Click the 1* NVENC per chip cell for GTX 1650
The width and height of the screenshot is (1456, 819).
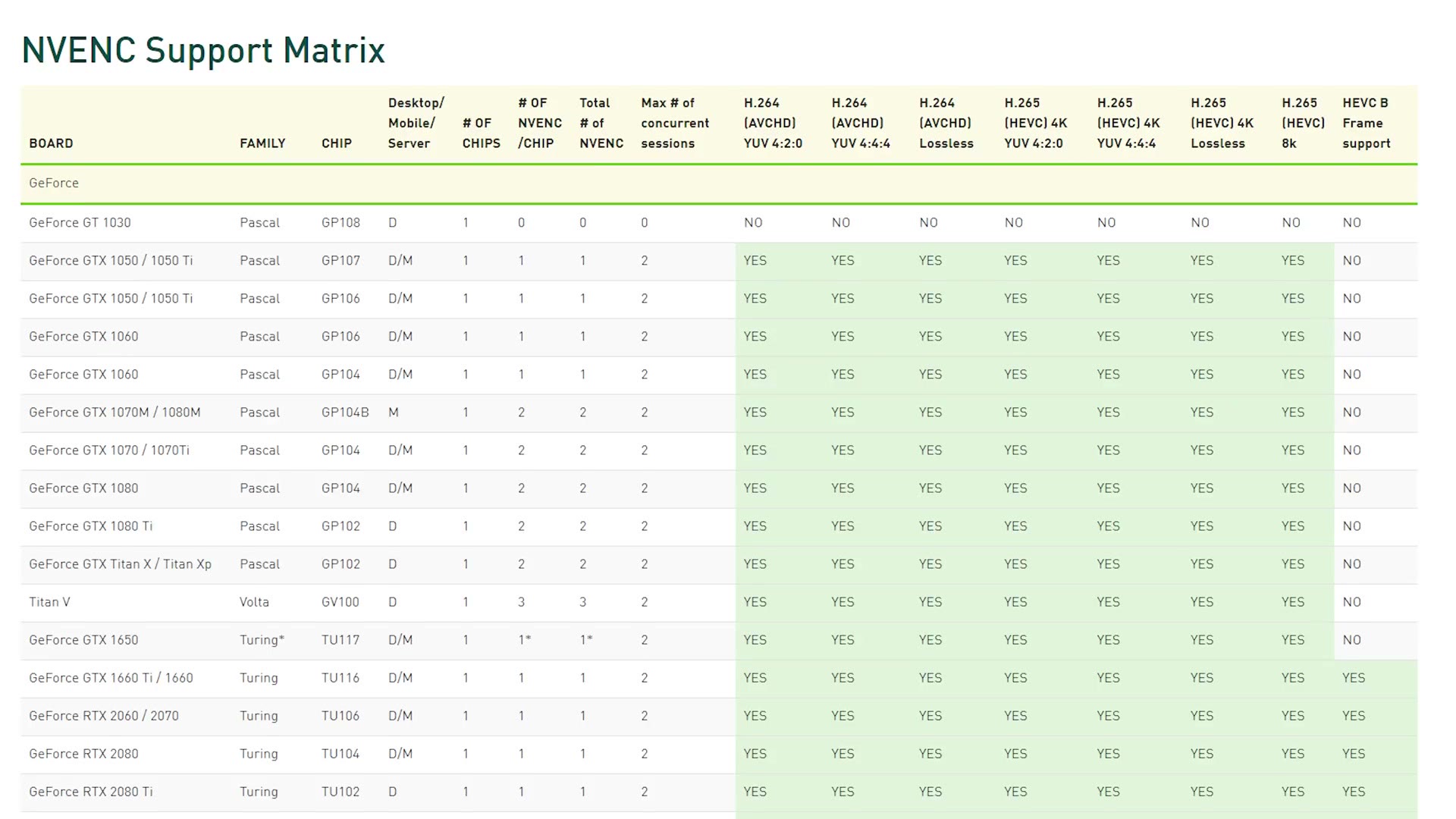(525, 639)
